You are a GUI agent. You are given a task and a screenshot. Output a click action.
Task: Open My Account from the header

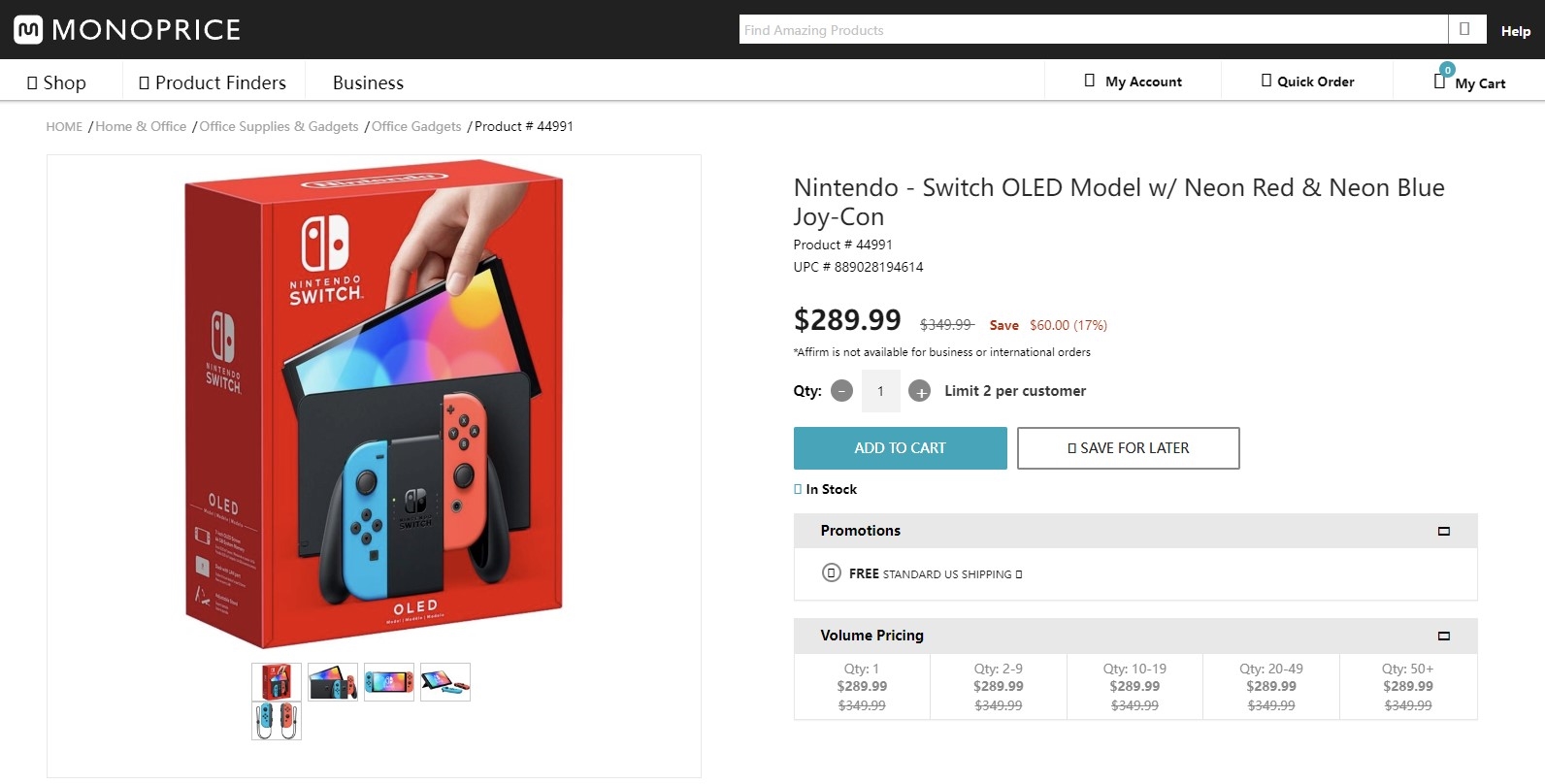pos(1133,82)
